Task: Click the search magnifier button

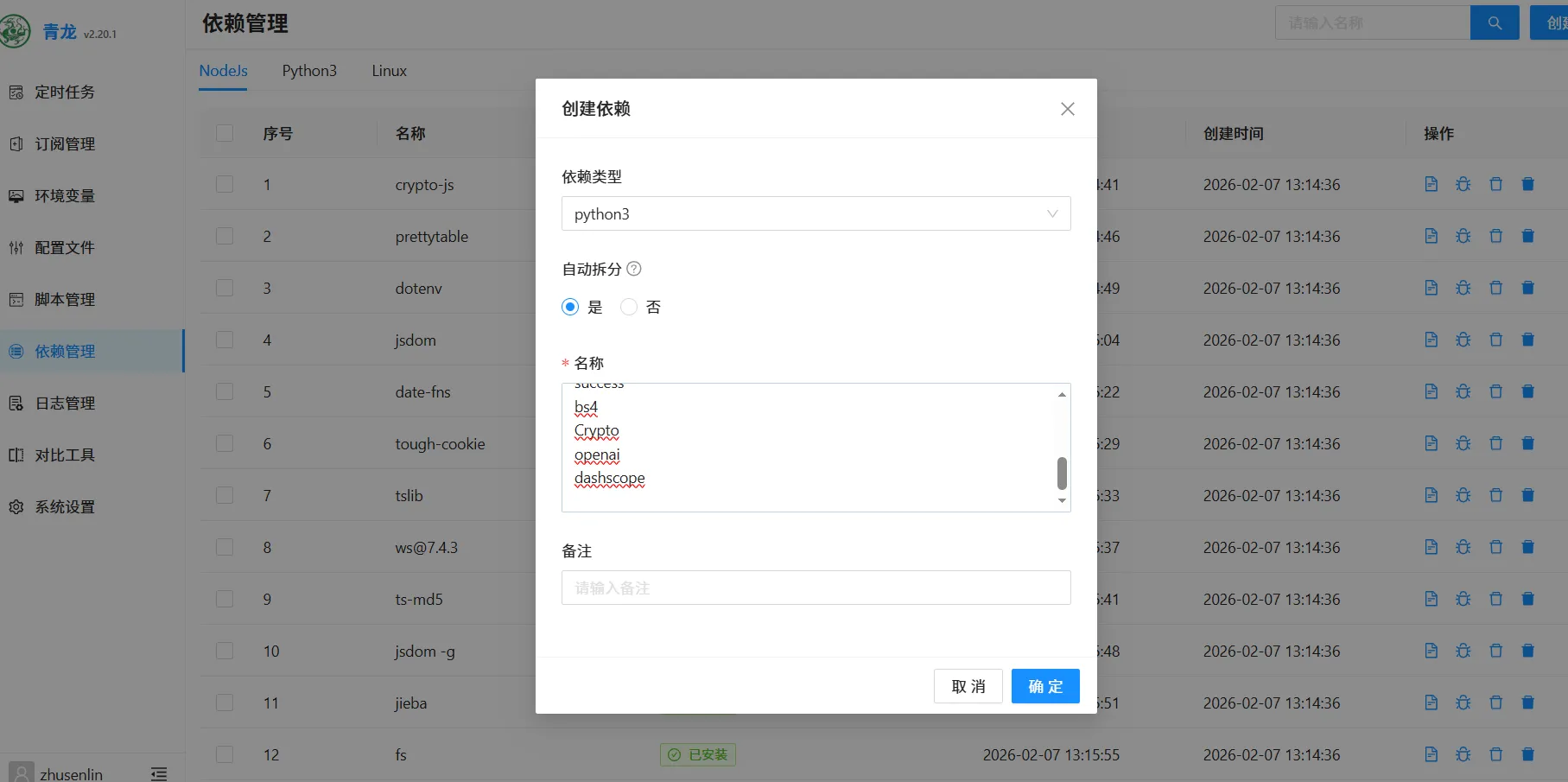Action: coord(1494,23)
